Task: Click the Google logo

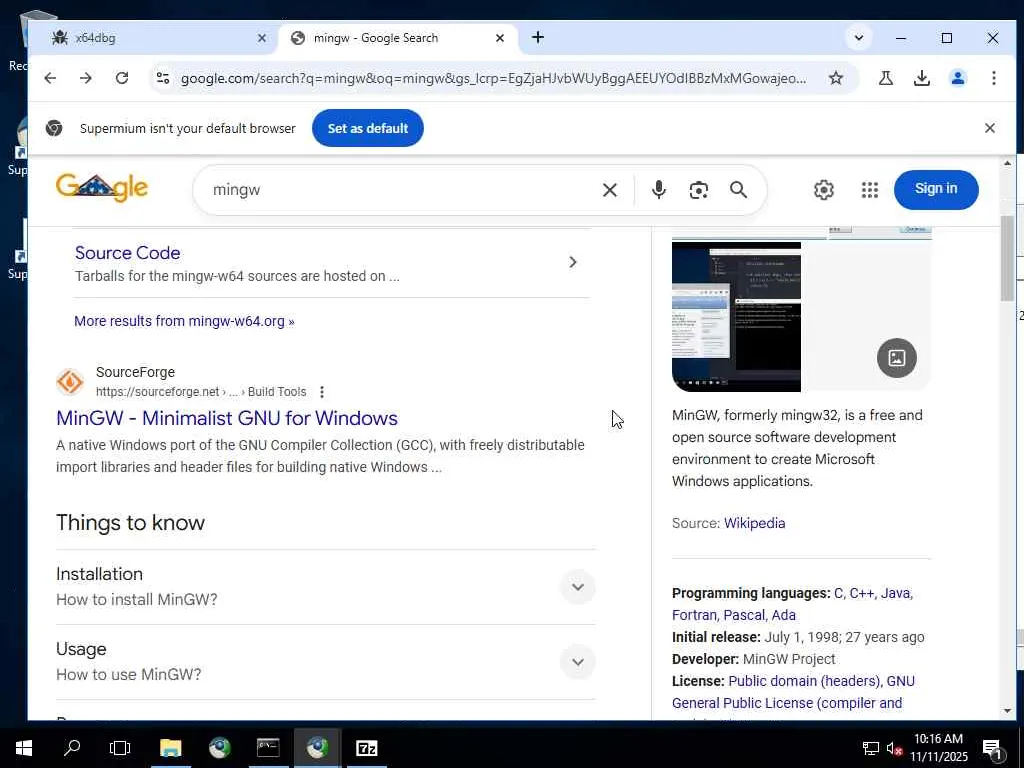Action: click(x=102, y=188)
